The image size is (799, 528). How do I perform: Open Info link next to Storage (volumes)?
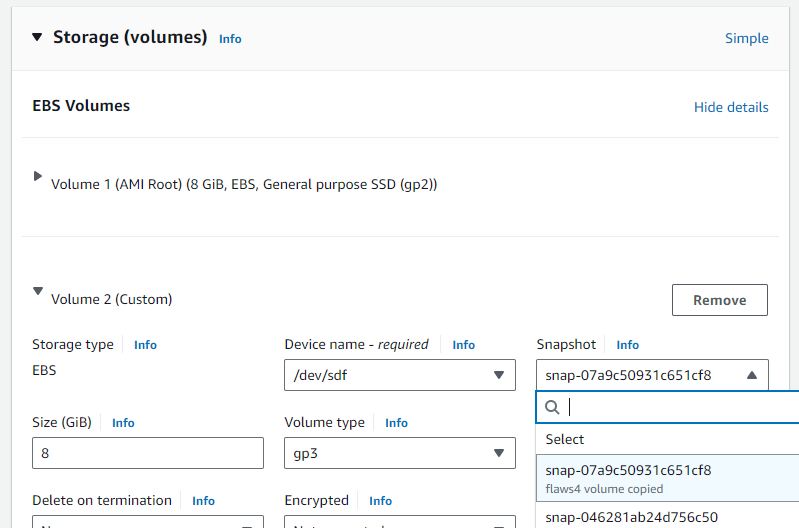[230, 39]
